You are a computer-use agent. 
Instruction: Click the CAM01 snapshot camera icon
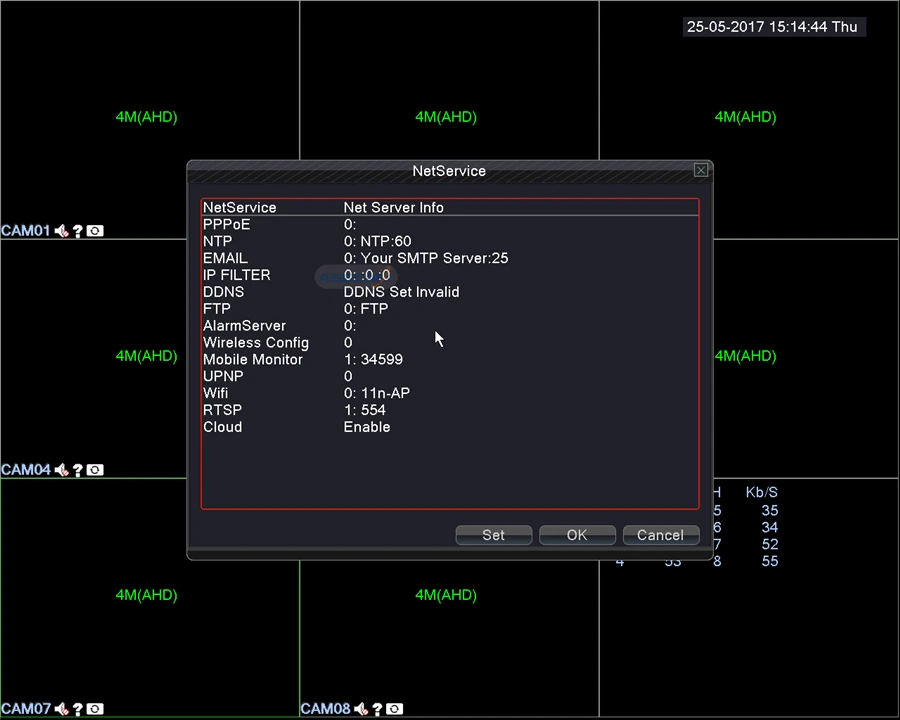tap(95, 231)
